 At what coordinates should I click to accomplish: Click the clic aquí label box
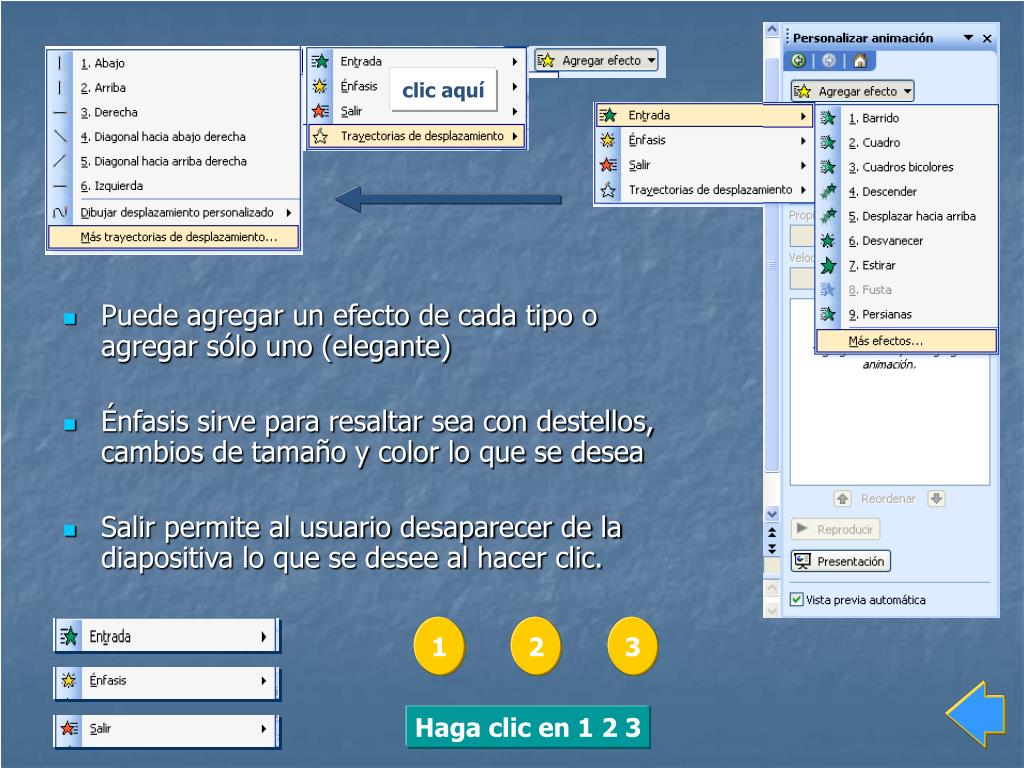[443, 90]
